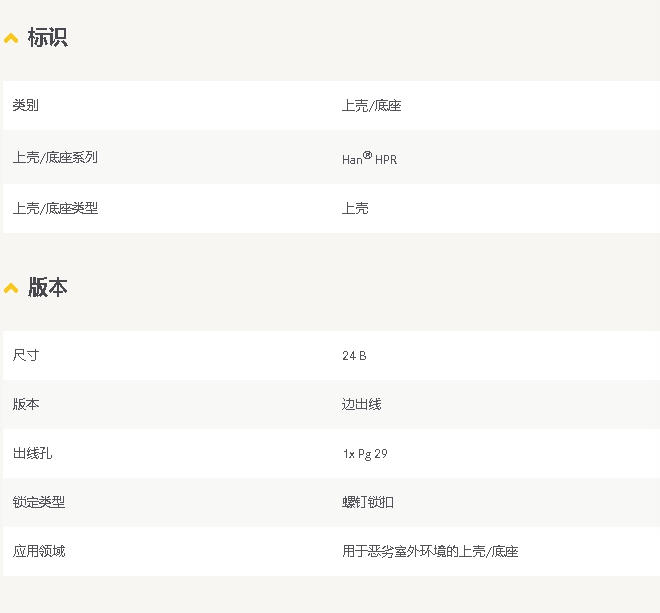Click the Han® HPR series value
The height and width of the screenshot is (613, 660).
point(369,159)
